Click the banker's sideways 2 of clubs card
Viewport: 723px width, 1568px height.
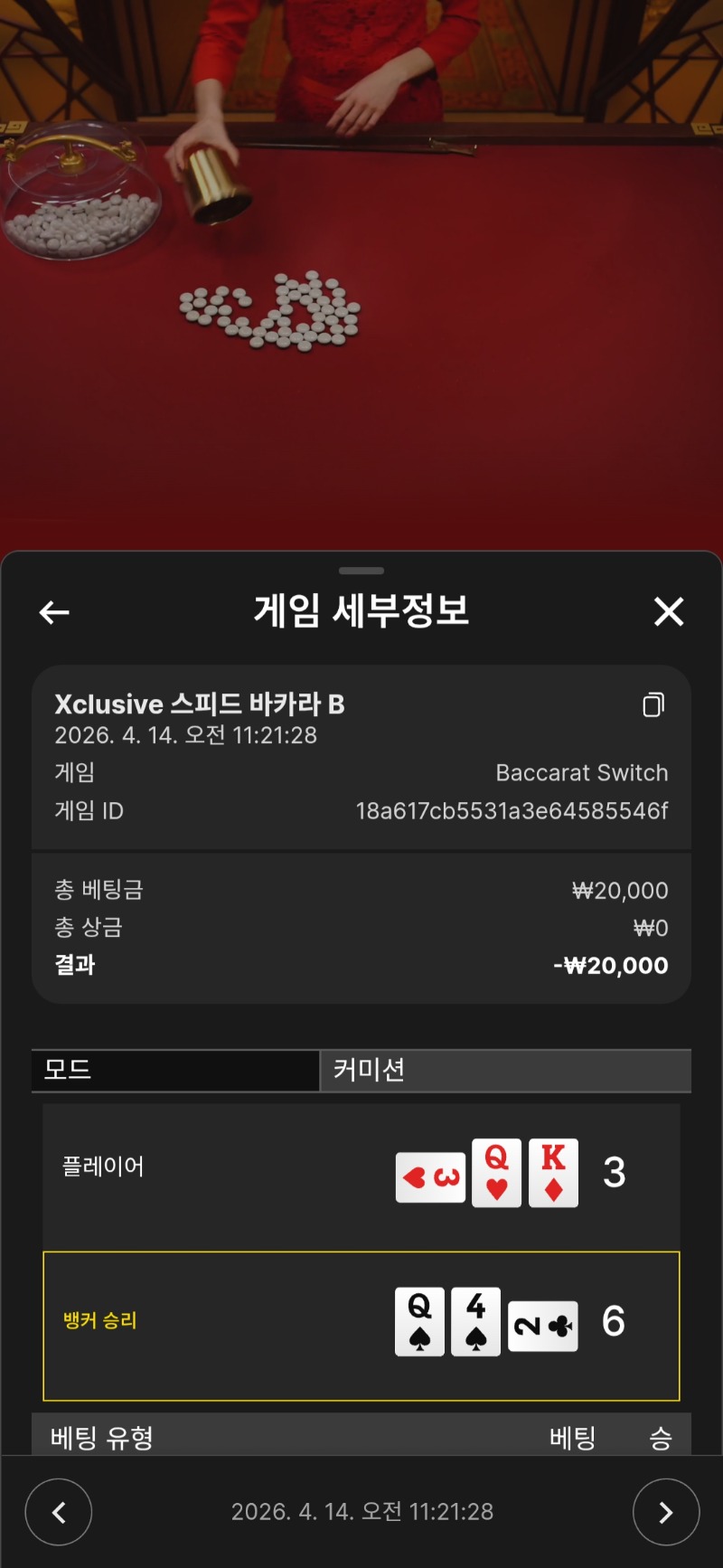point(543,1327)
